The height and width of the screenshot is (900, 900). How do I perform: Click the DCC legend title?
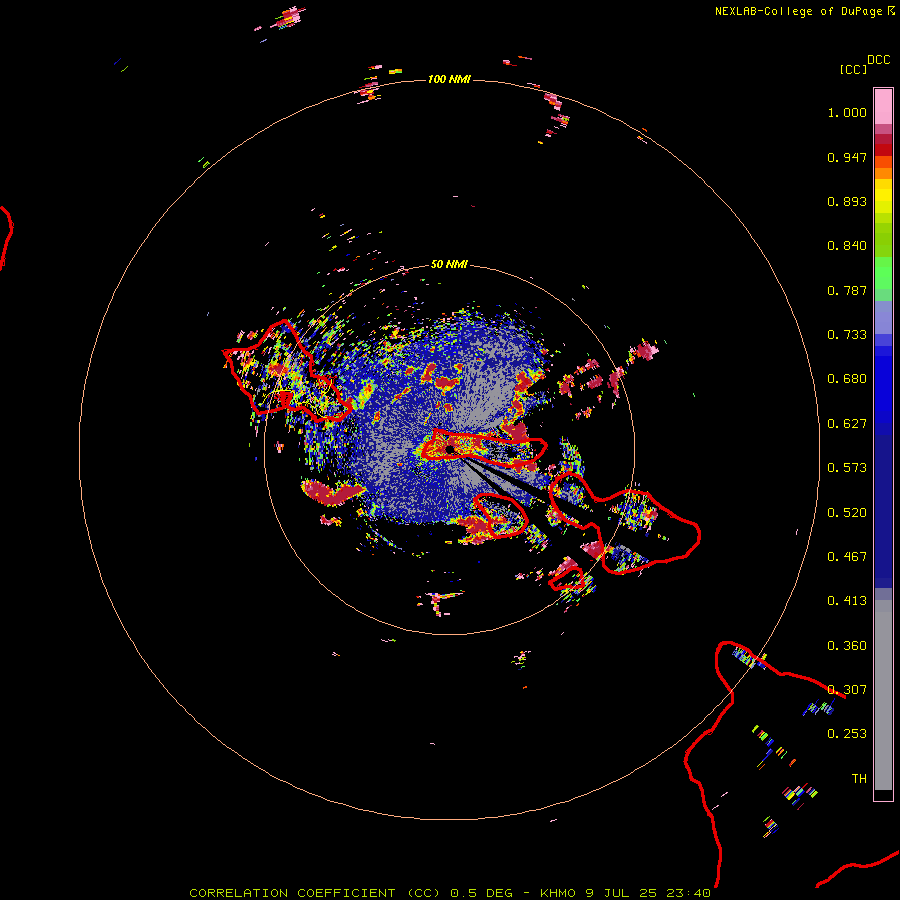click(878, 60)
